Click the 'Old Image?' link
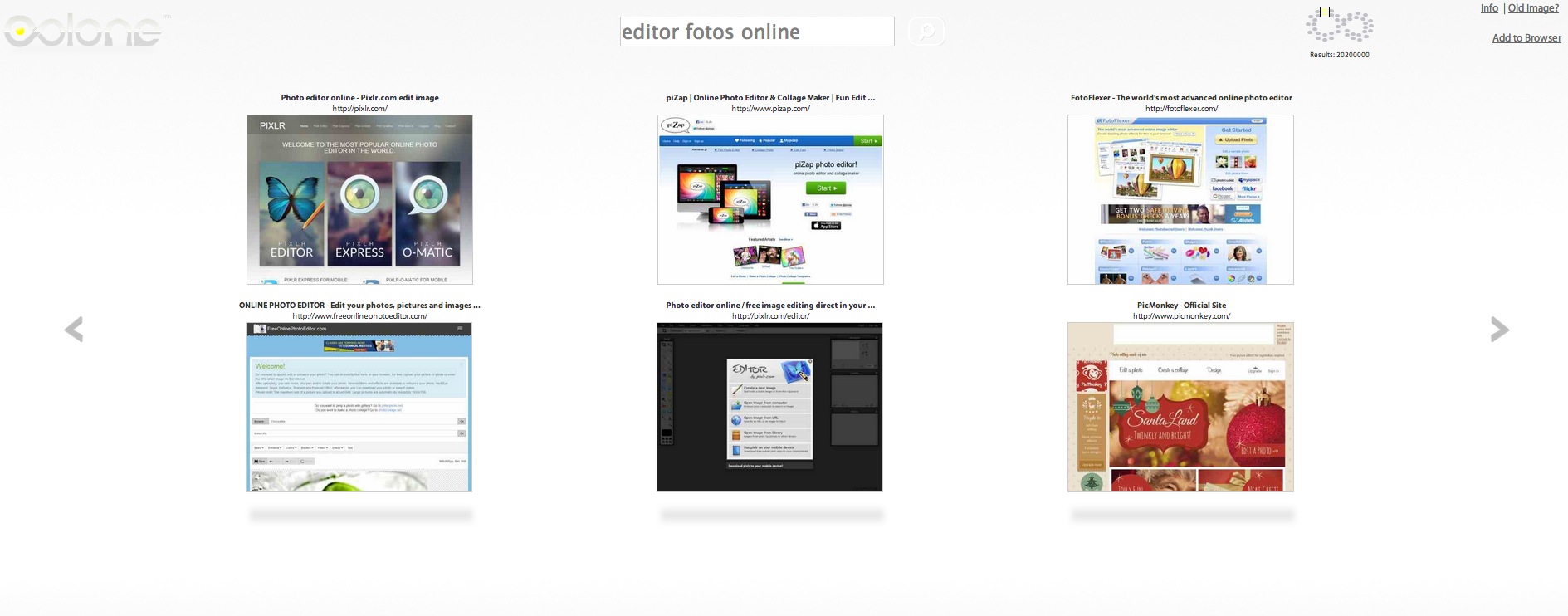 pos(1533,8)
